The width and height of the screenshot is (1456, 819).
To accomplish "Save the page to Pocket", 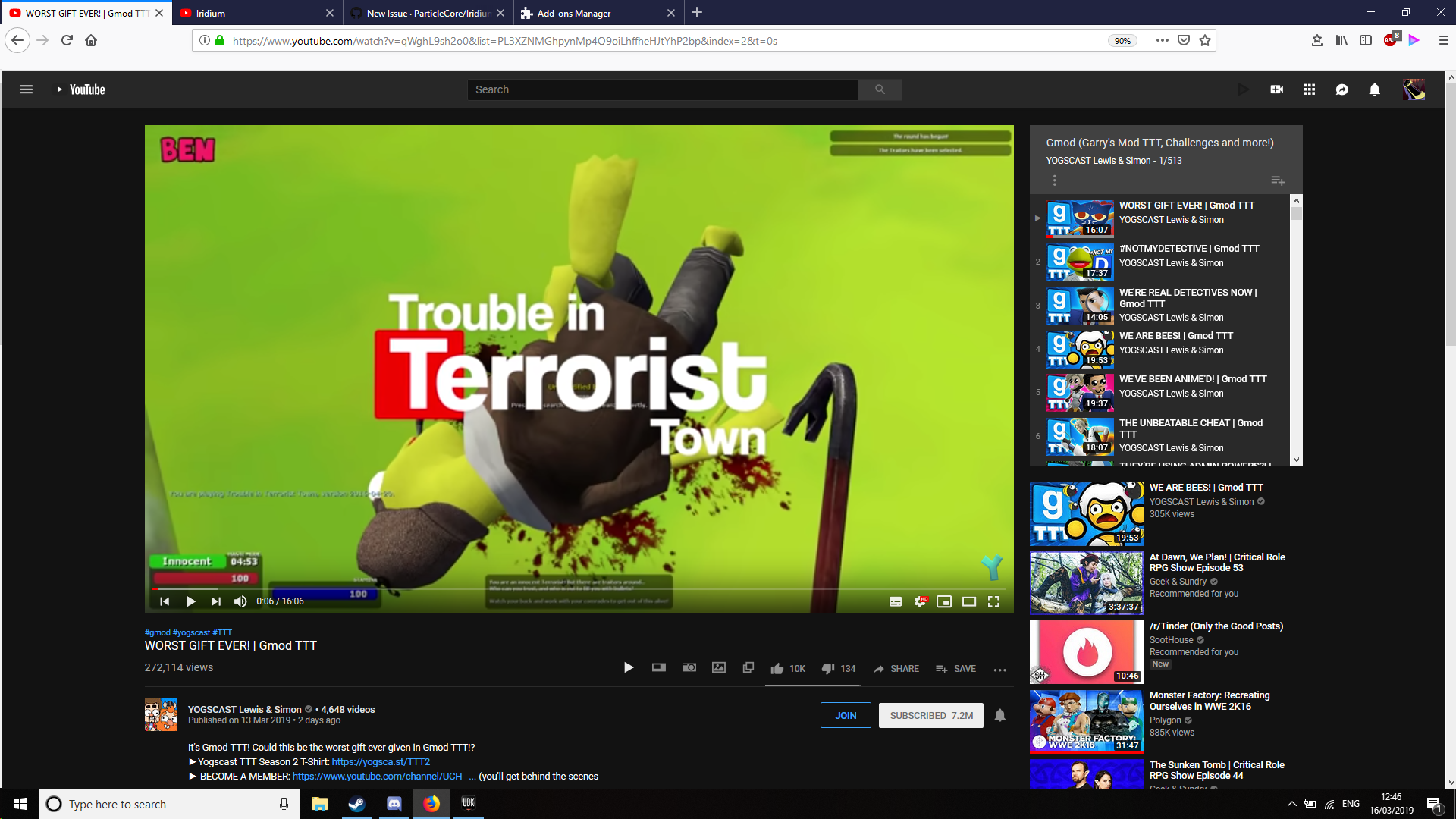I will click(x=1184, y=40).
